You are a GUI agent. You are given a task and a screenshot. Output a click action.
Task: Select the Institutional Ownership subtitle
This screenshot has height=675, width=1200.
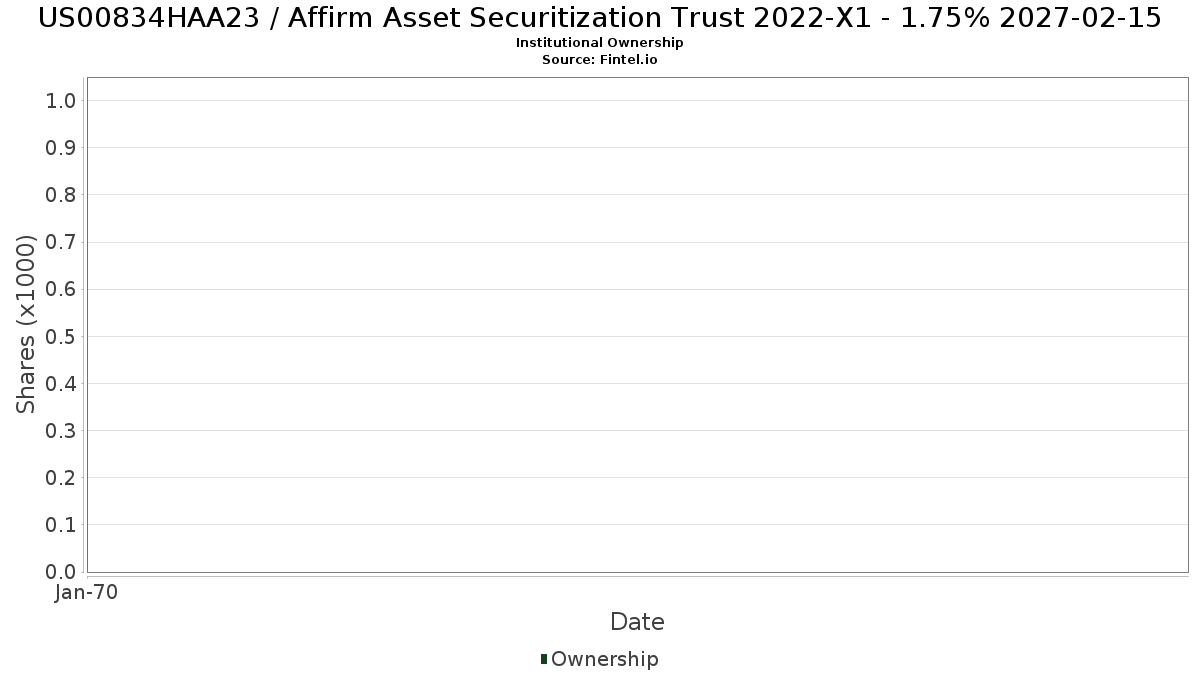point(600,43)
